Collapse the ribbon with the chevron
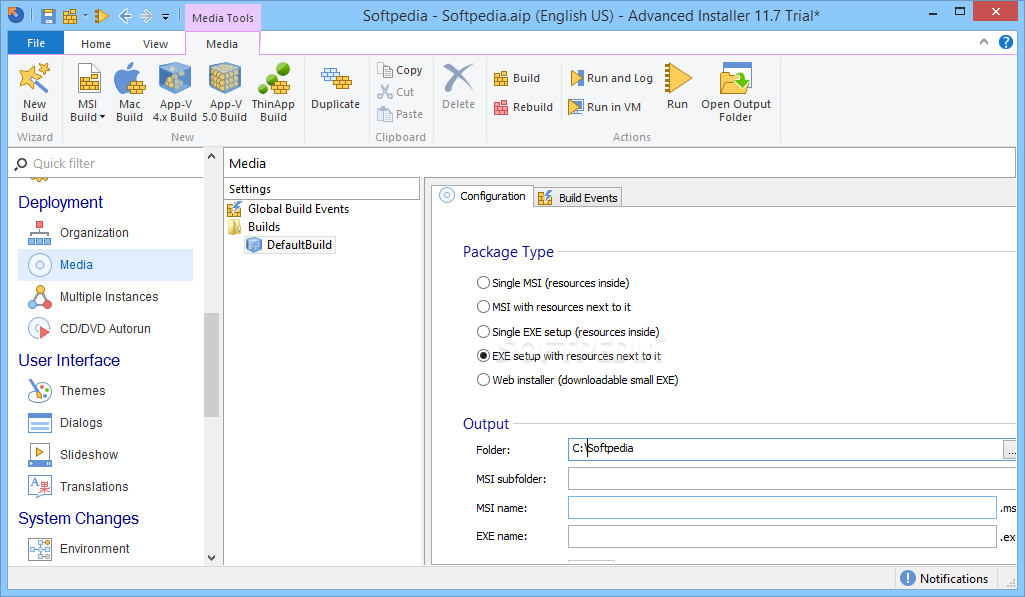 [984, 42]
